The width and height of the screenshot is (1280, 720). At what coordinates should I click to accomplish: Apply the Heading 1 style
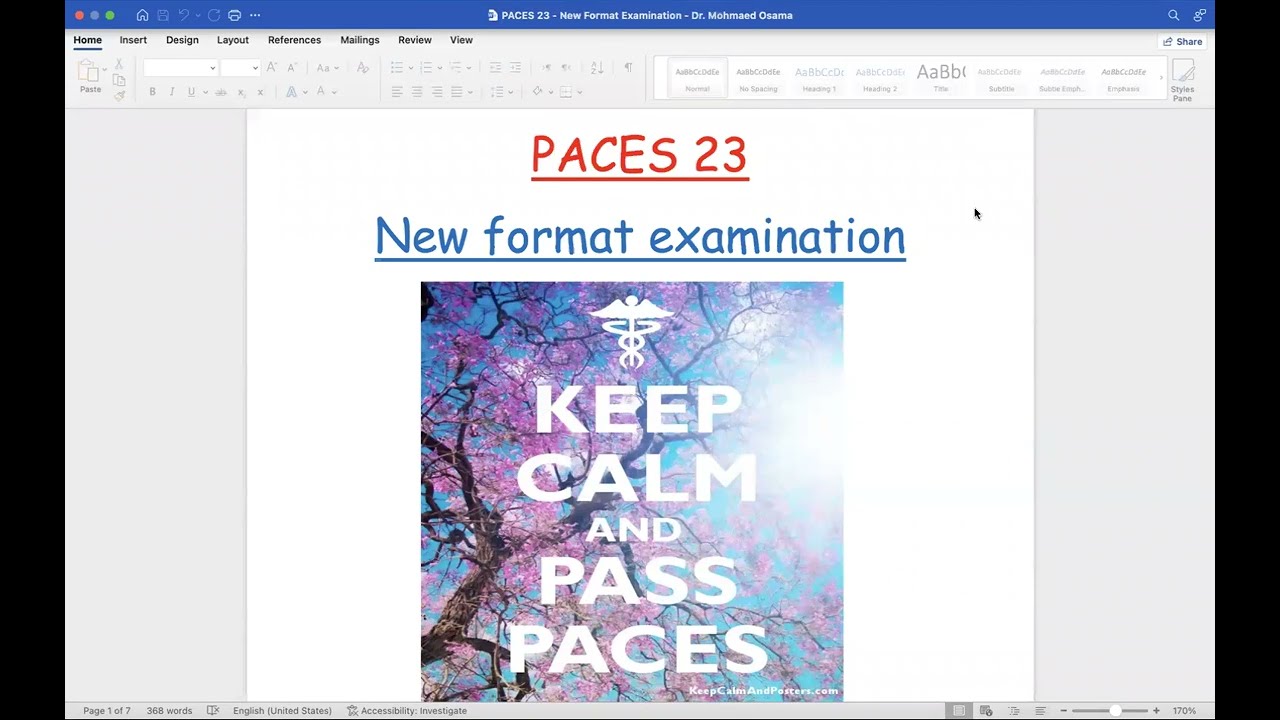click(x=819, y=78)
